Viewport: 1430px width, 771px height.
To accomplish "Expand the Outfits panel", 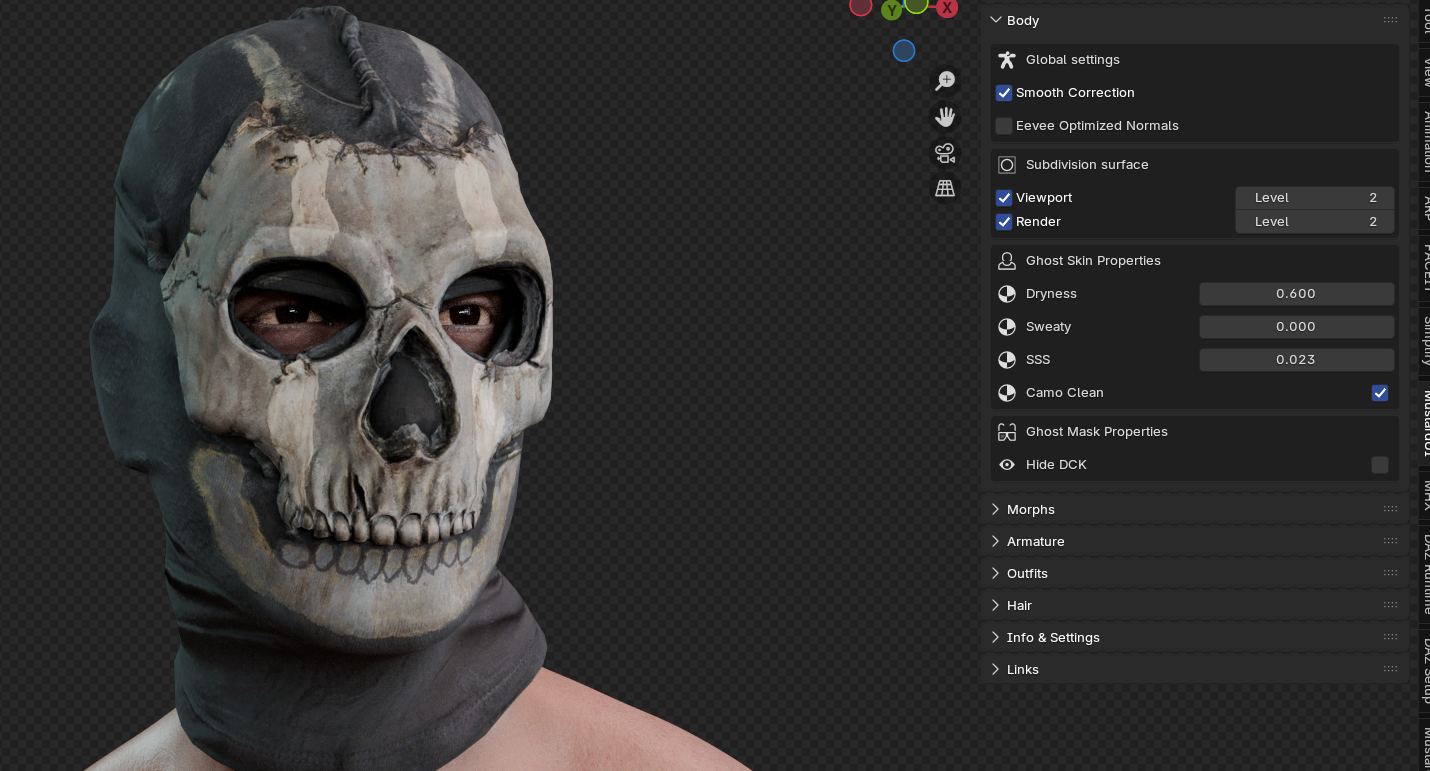I will (x=1027, y=573).
